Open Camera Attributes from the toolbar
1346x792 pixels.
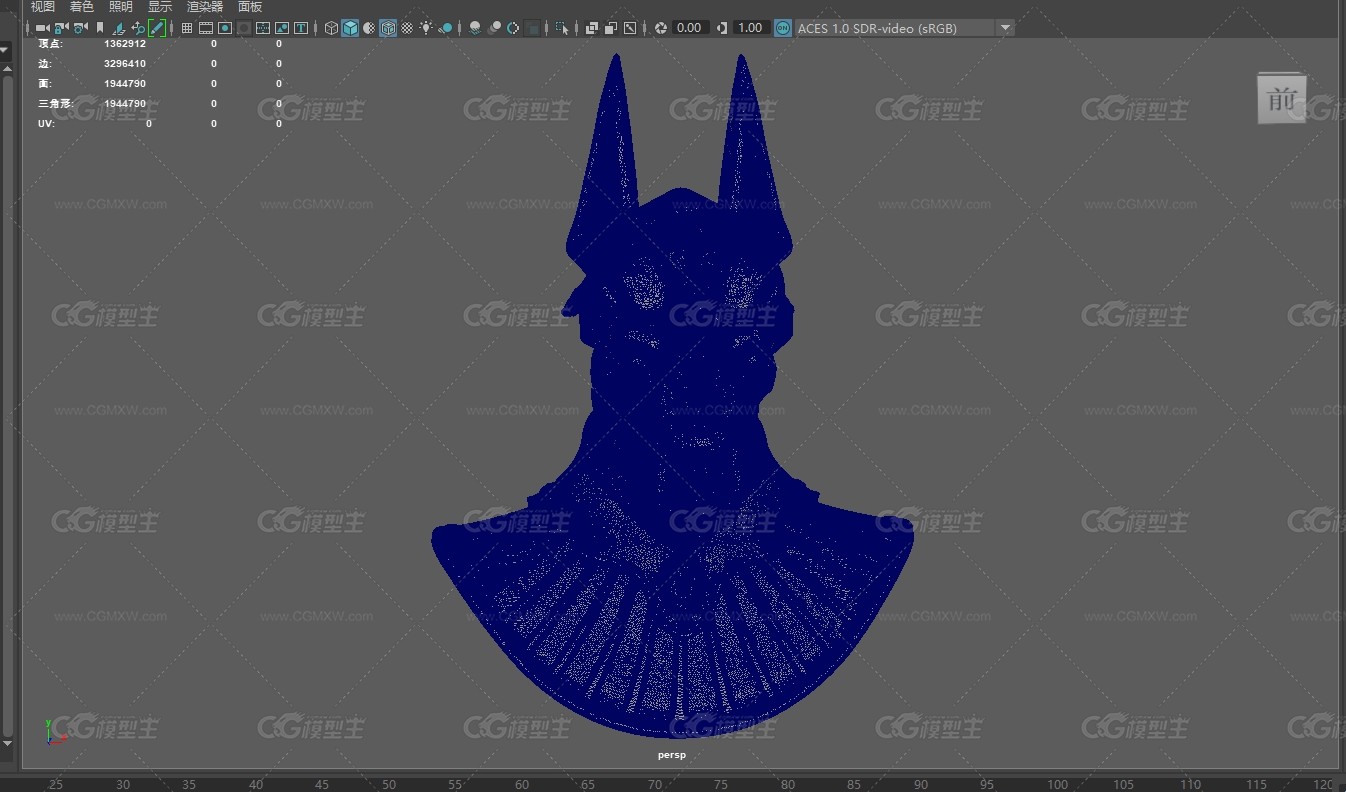tap(80, 28)
